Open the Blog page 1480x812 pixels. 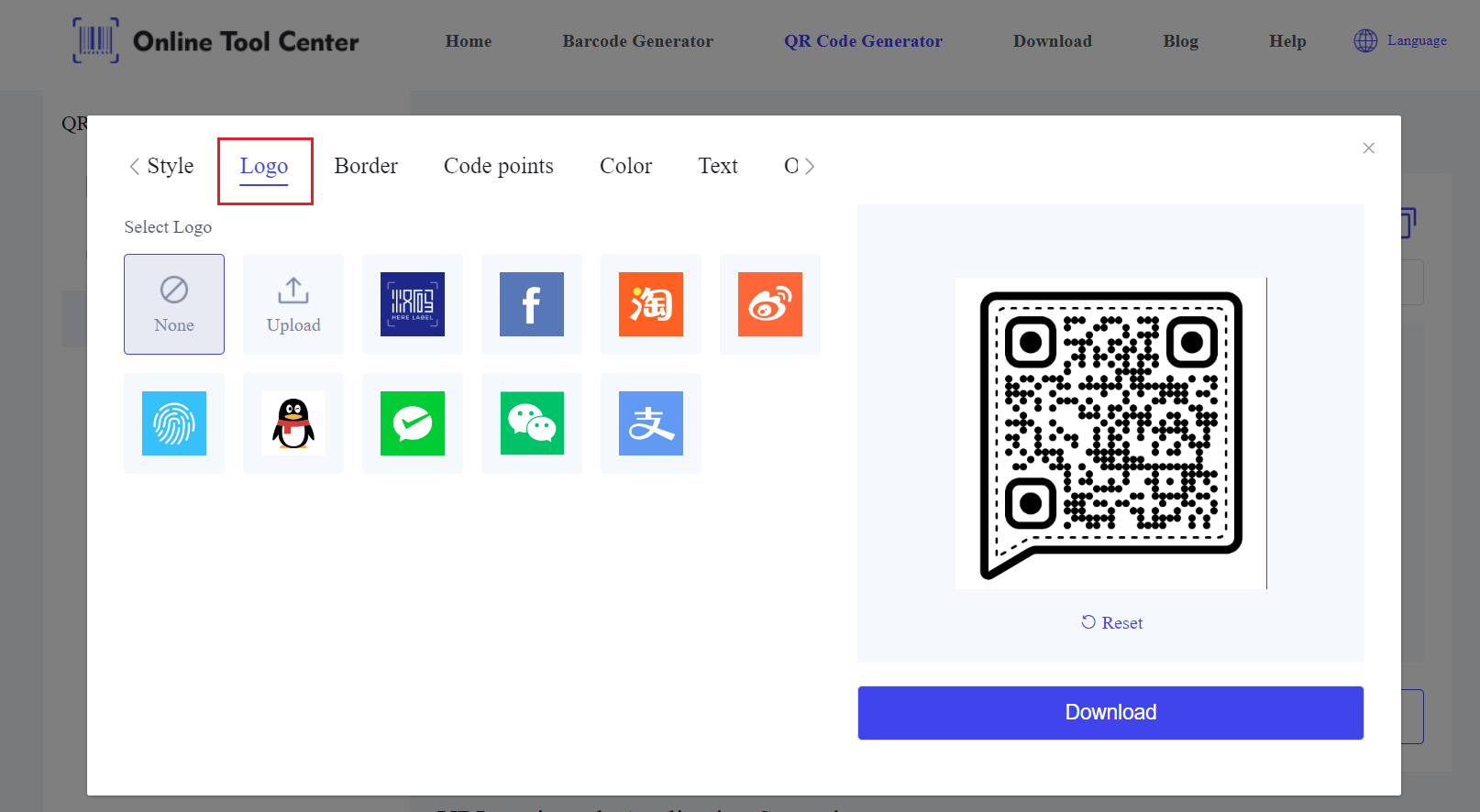[x=1180, y=41]
